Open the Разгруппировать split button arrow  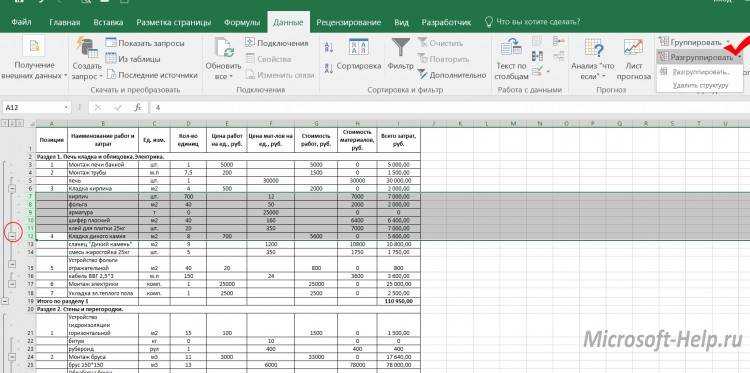(x=739, y=58)
